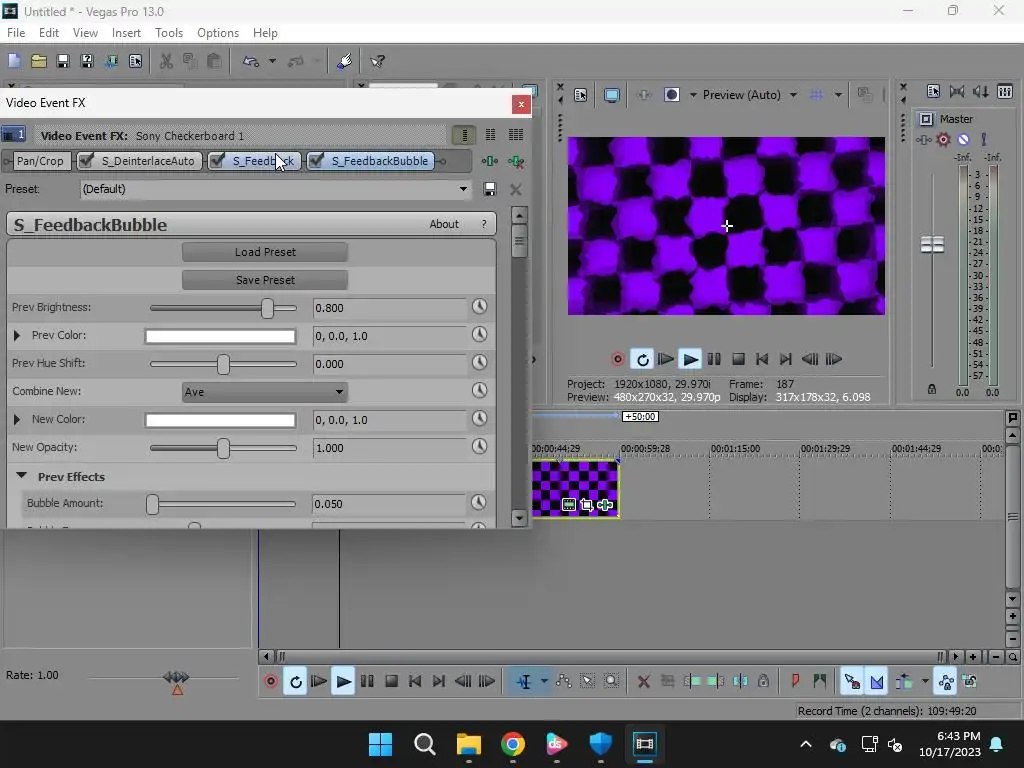Click the Event Pan/Crop icon on timeline clip
The image size is (1024, 768).
(x=586, y=505)
